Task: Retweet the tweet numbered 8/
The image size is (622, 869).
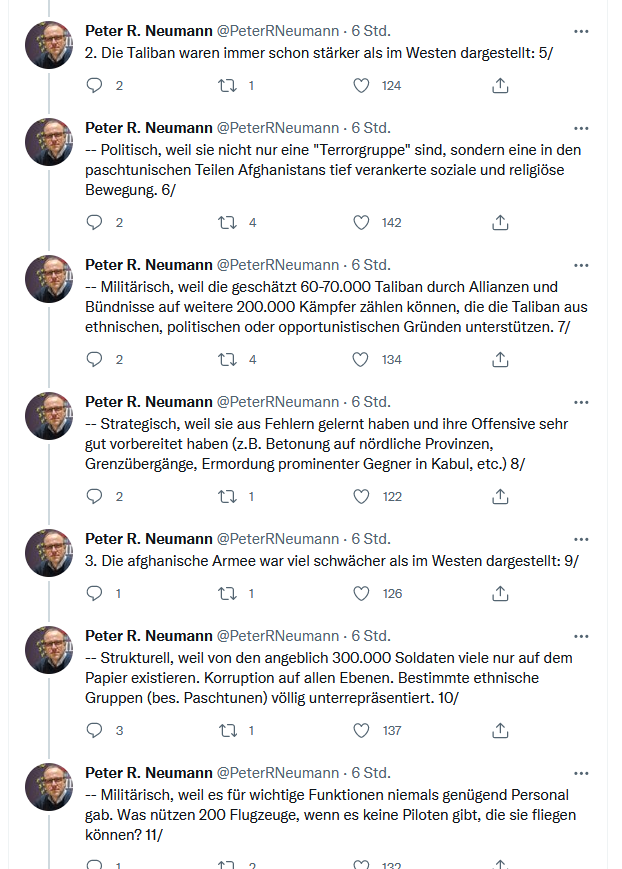Action: pos(227,496)
